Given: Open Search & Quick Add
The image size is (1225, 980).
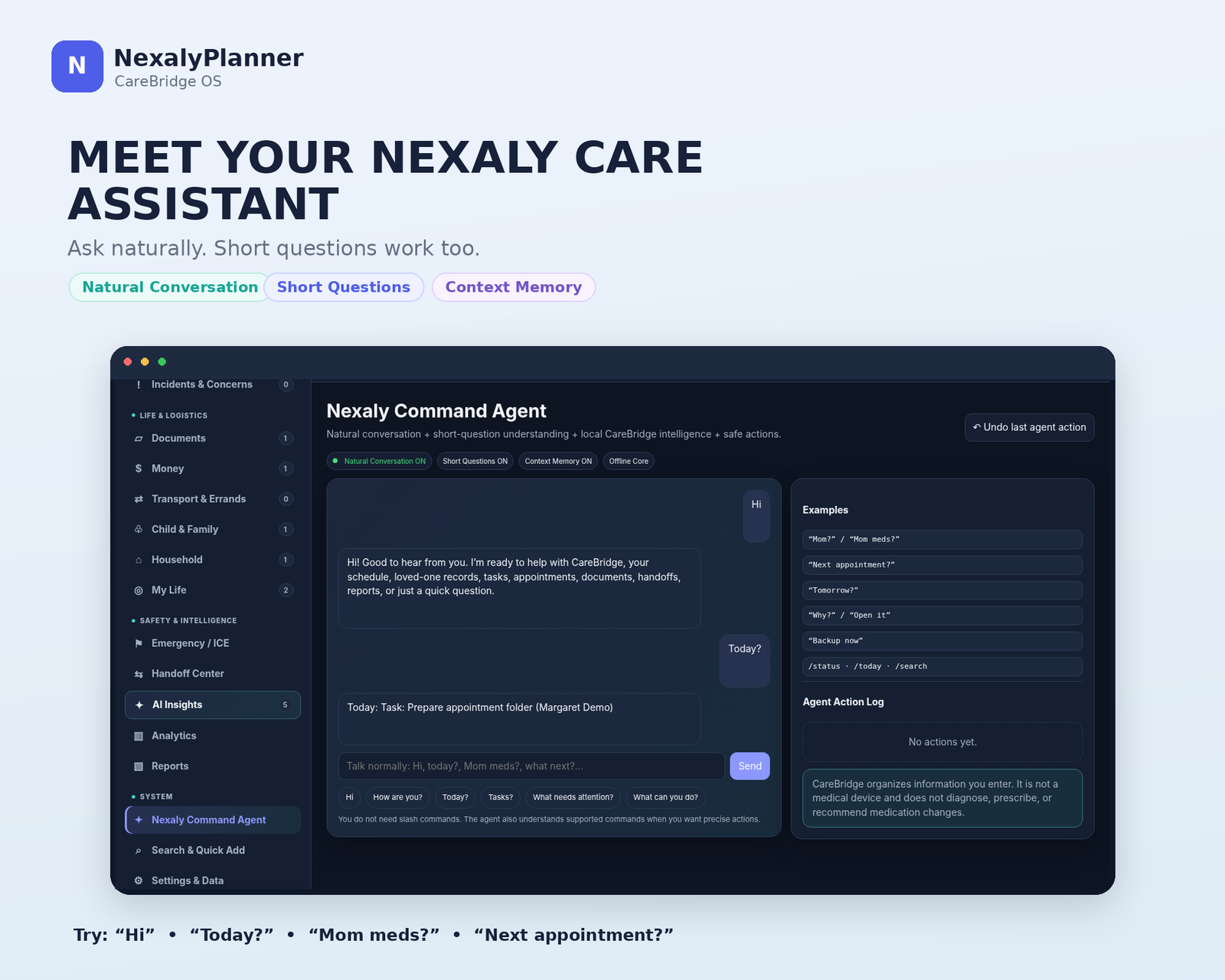Looking at the screenshot, I should click(x=213, y=851).
